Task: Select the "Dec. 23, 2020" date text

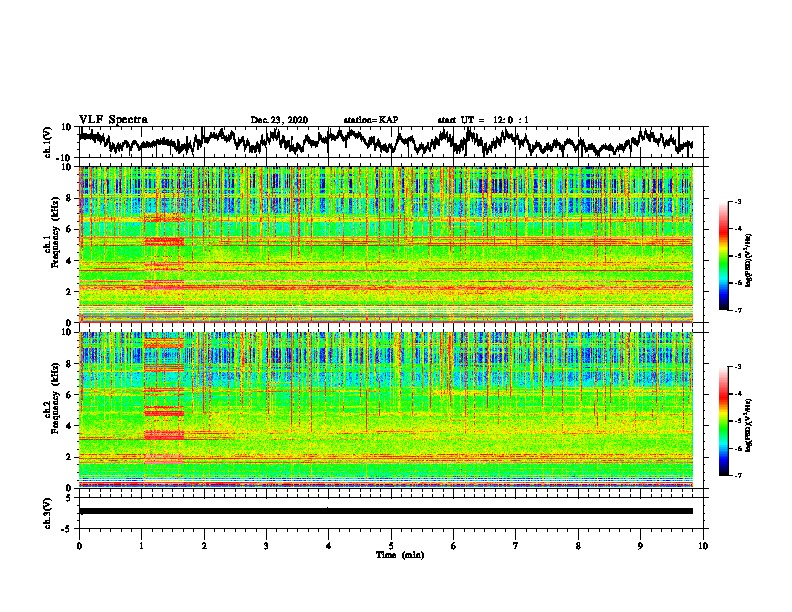Action: pos(279,120)
